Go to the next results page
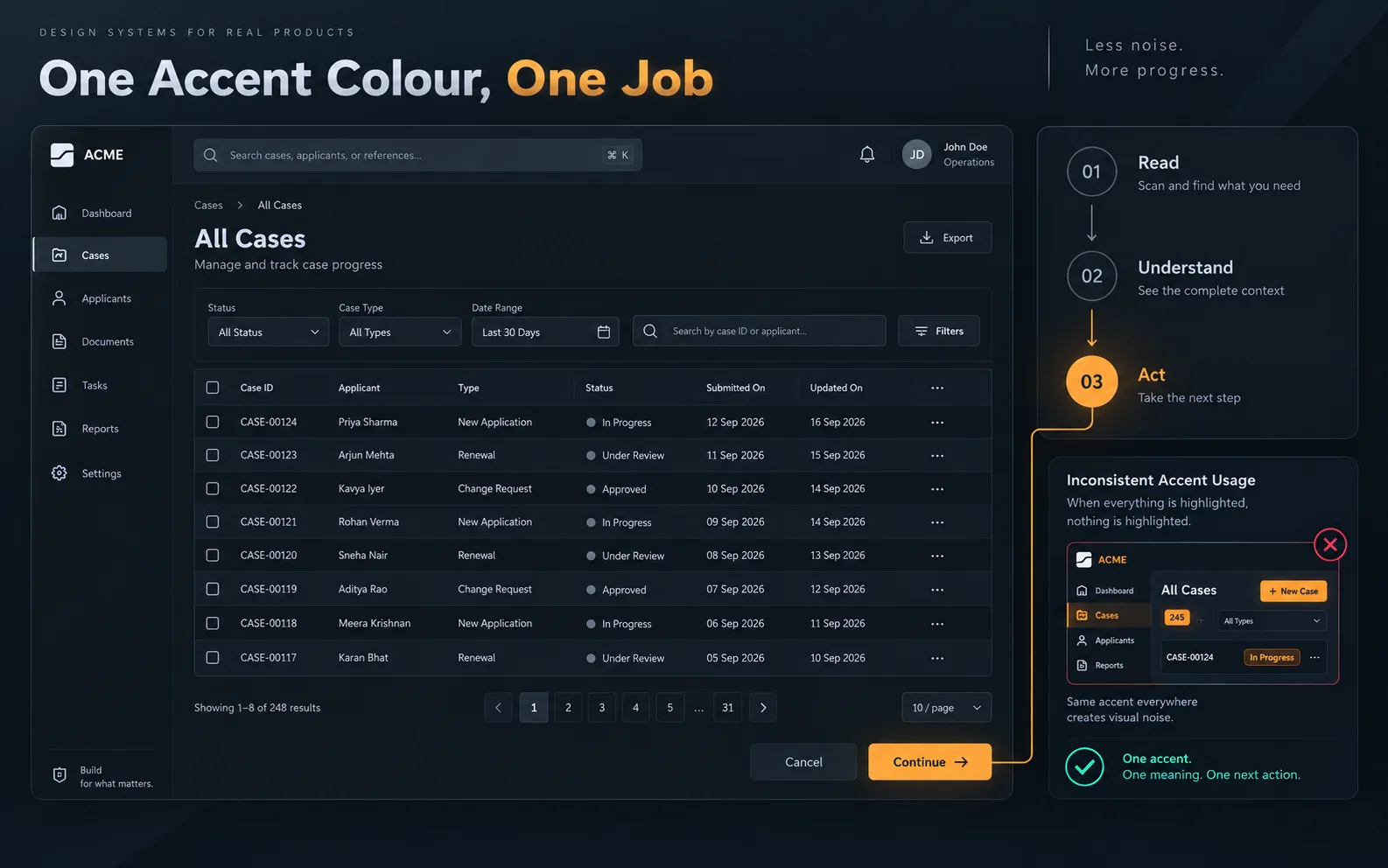The height and width of the screenshot is (868, 1388). (763, 708)
